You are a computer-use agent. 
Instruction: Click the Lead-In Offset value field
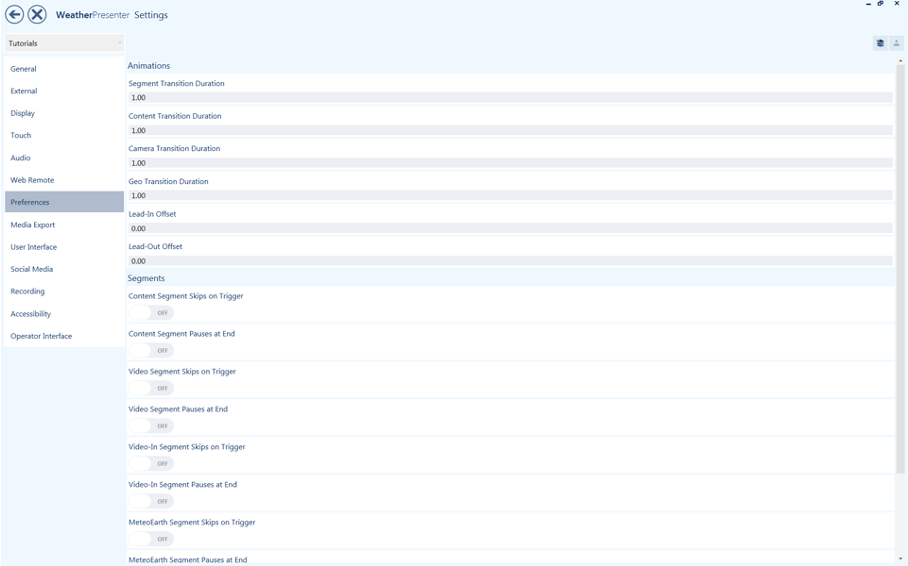click(510, 228)
